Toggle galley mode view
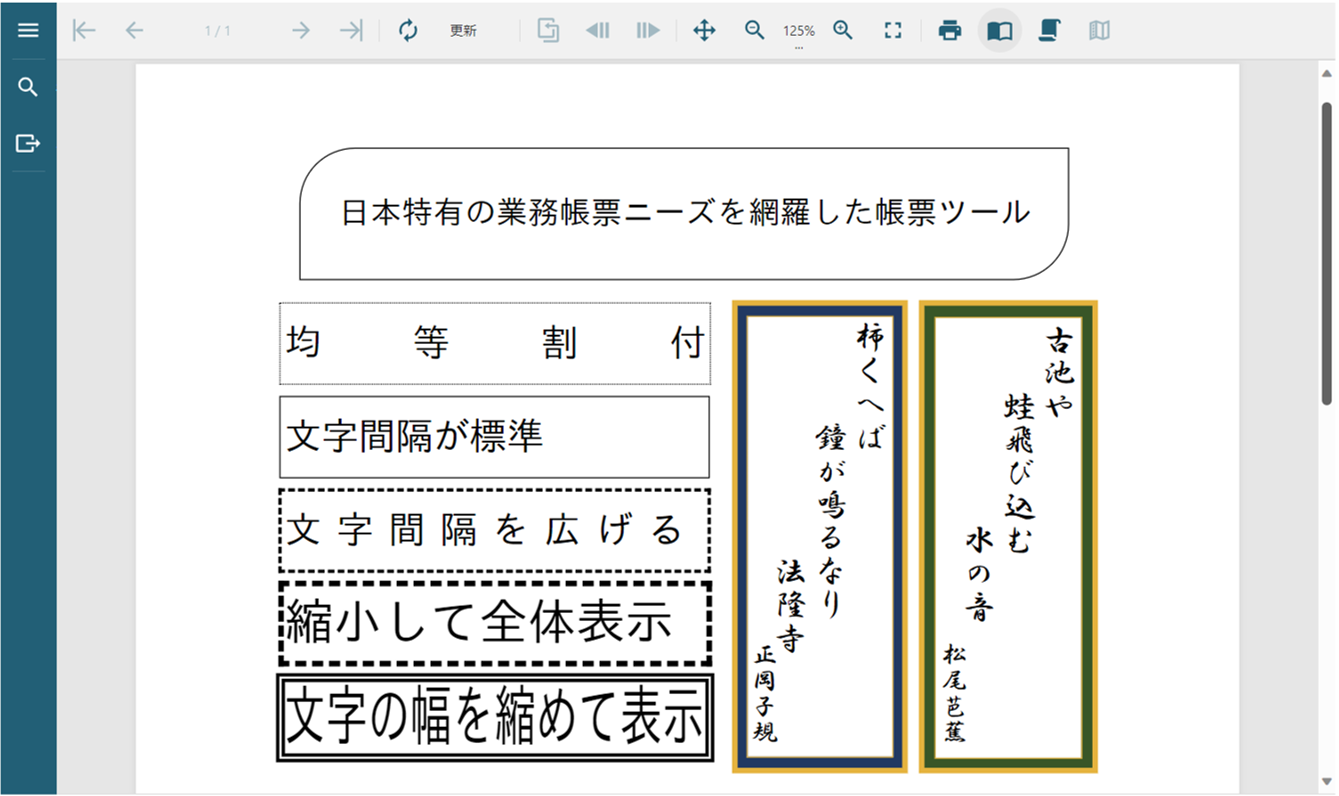1339x796 pixels. 1099,30
